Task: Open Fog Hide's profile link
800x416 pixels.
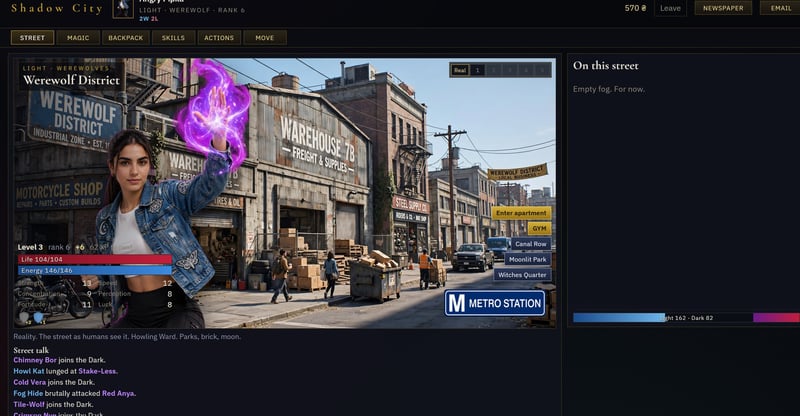Action: pos(28,394)
